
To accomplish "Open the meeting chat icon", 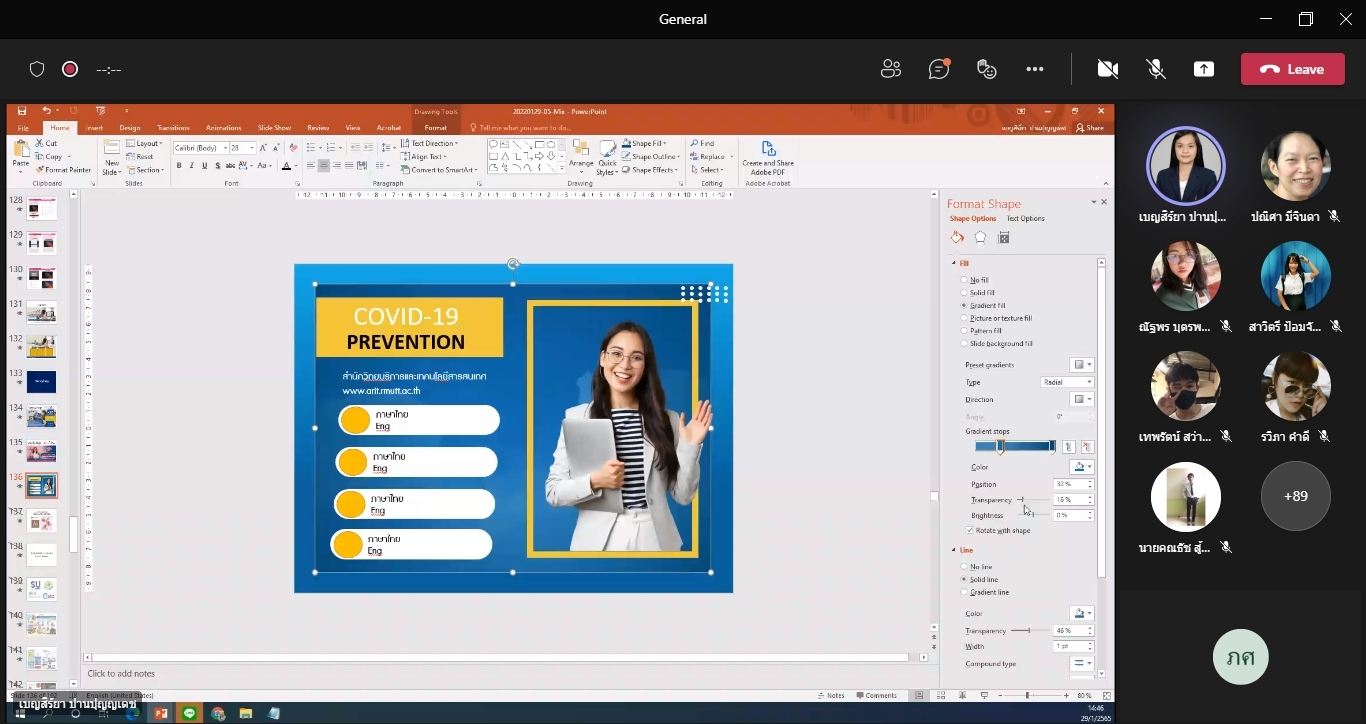I will tap(938, 69).
